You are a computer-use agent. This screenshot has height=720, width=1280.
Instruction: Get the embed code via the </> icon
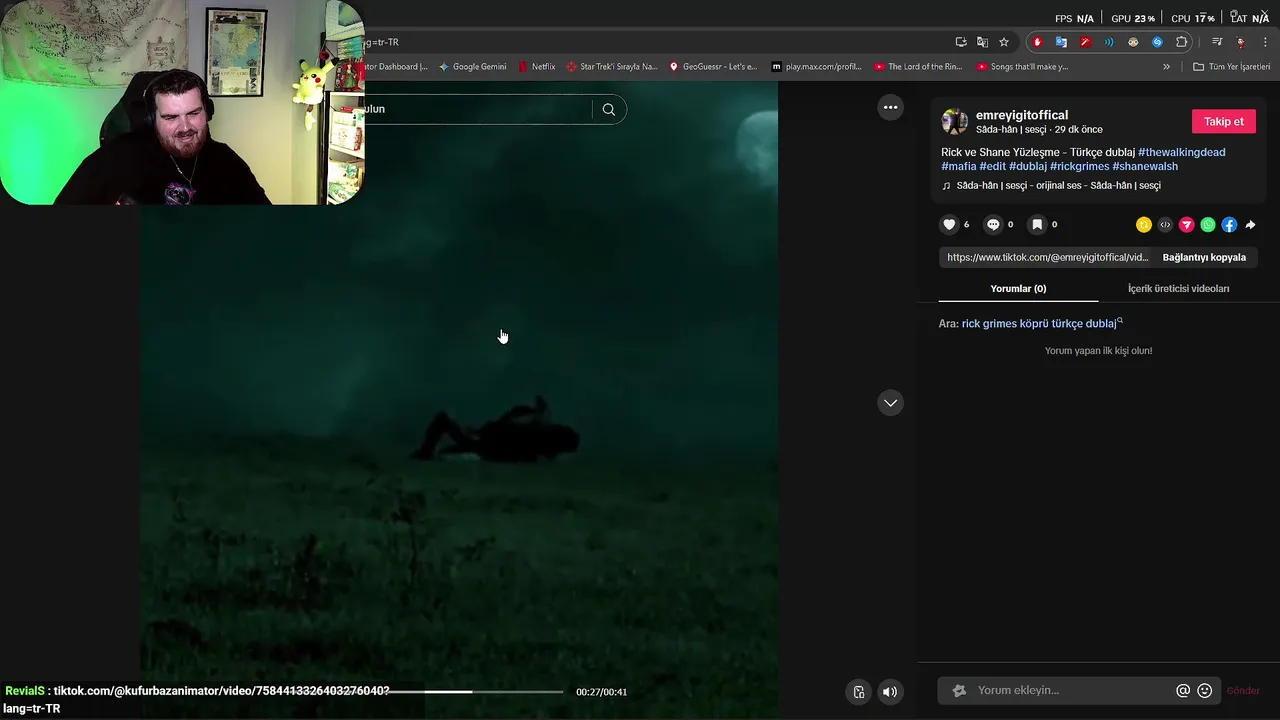[1165, 225]
